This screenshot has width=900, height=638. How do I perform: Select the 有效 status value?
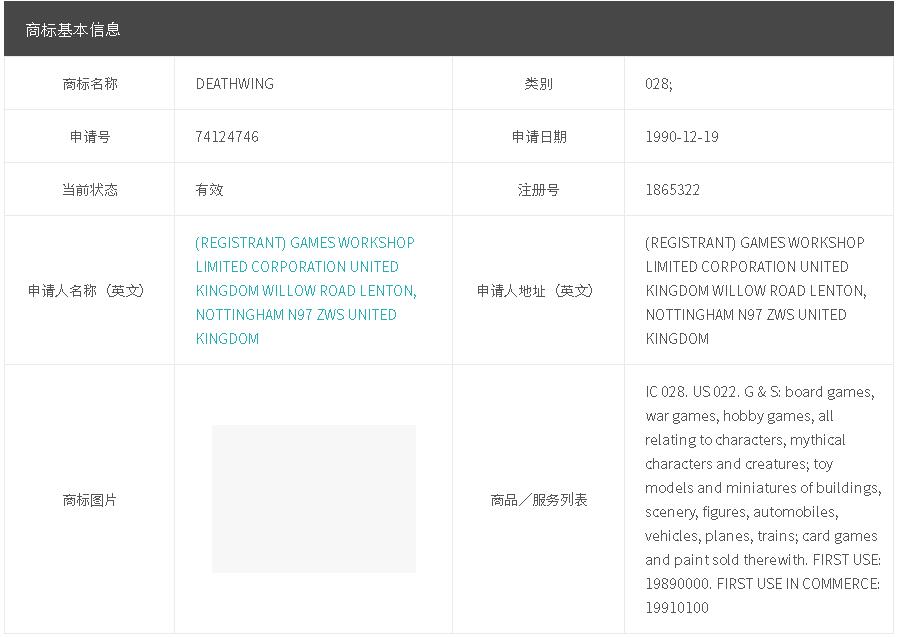pyautogui.click(x=210, y=190)
